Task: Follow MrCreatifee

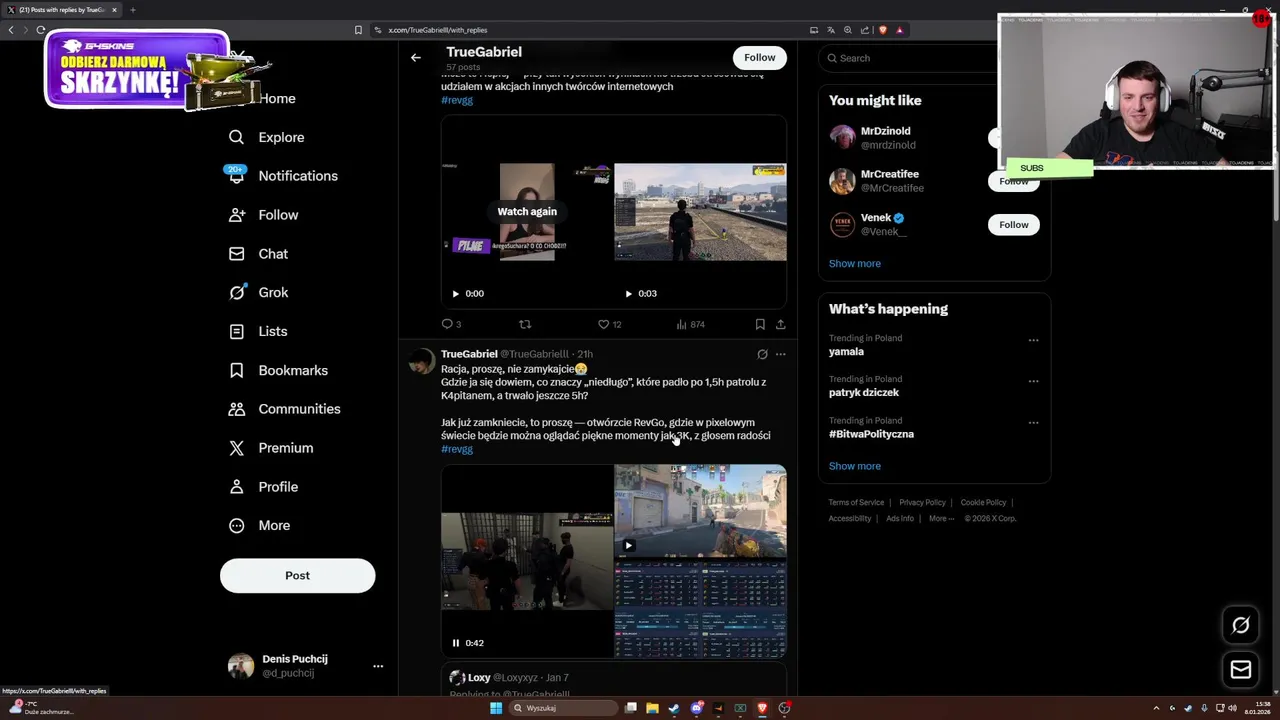Action: [1013, 181]
